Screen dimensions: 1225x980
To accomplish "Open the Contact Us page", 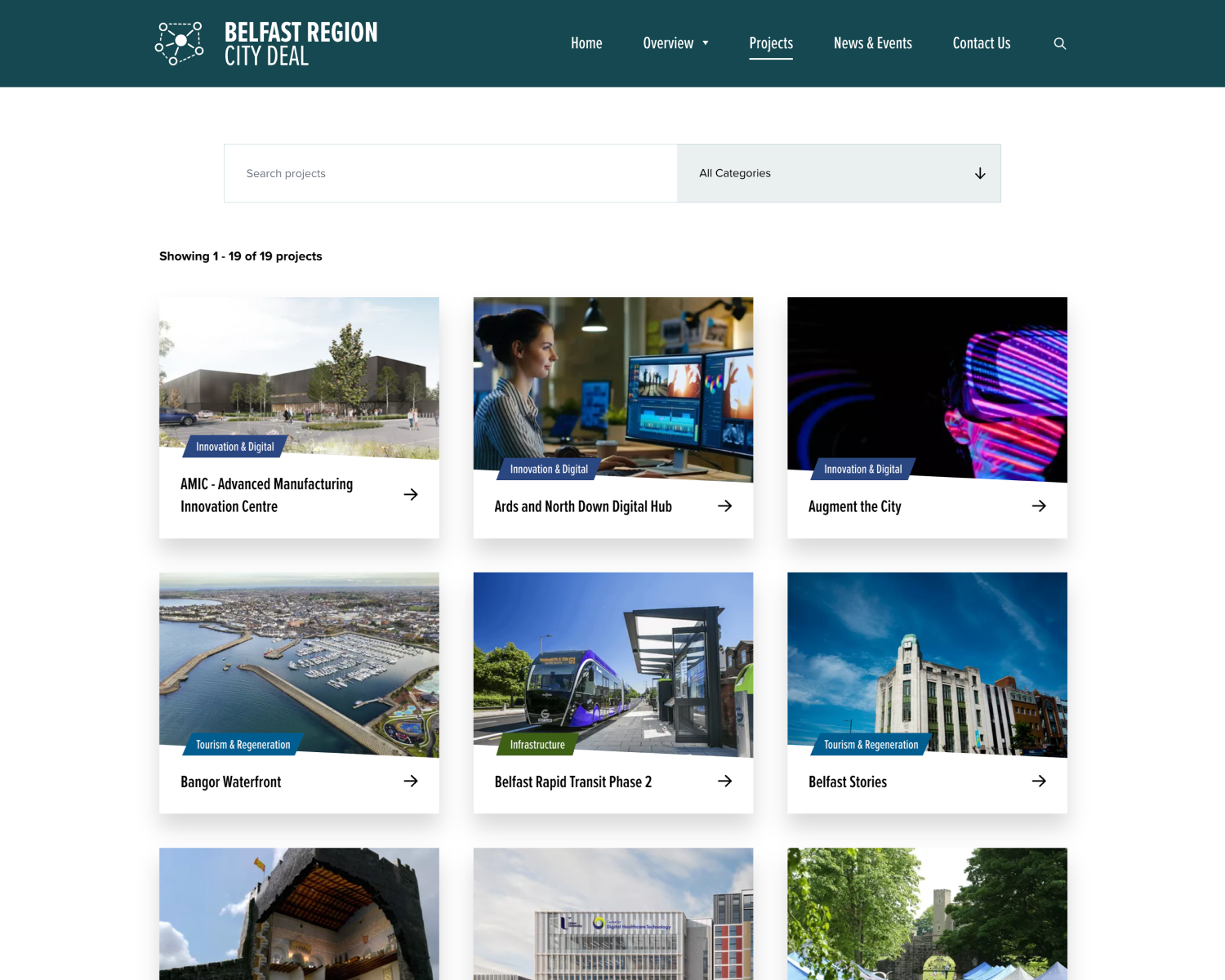I will (x=981, y=43).
